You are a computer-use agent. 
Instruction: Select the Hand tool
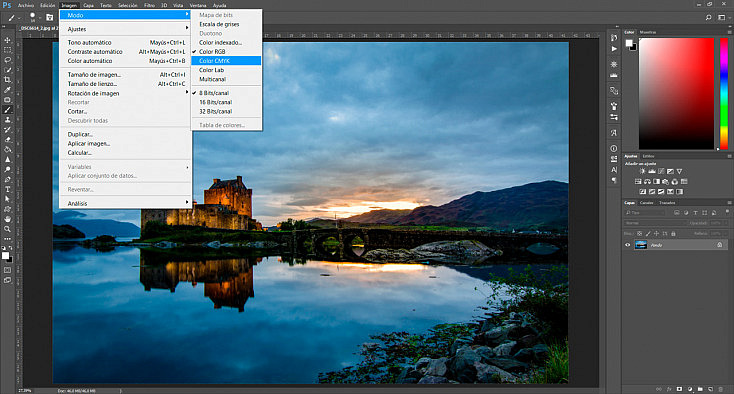click(x=7, y=219)
